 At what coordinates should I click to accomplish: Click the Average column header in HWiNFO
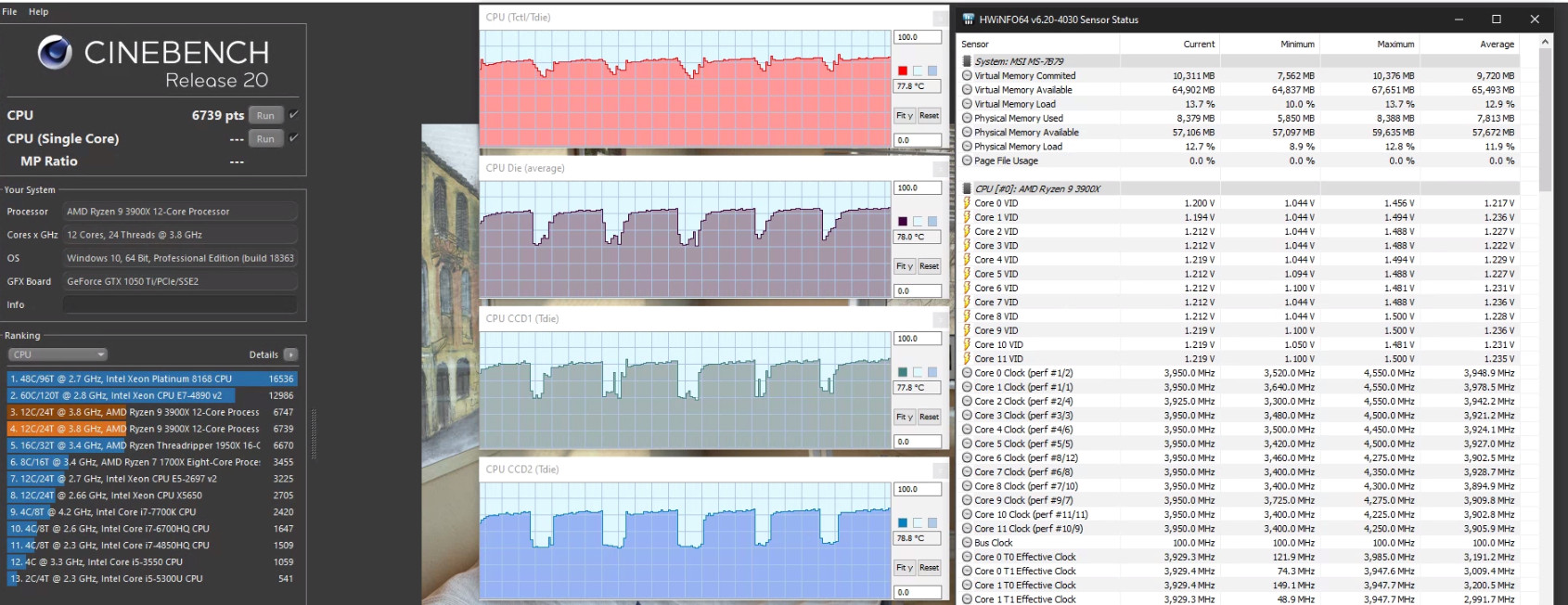pyautogui.click(x=1470, y=44)
